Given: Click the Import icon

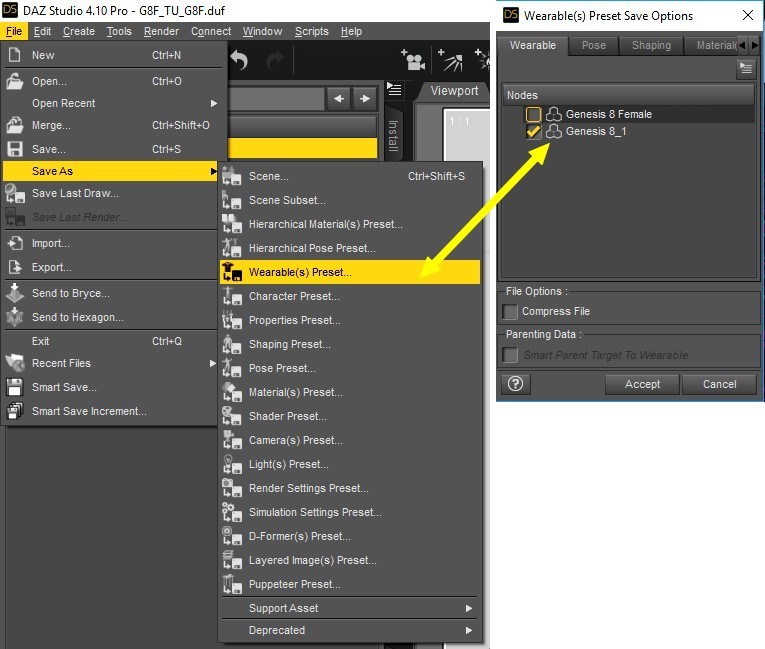Looking at the screenshot, I should pos(15,243).
